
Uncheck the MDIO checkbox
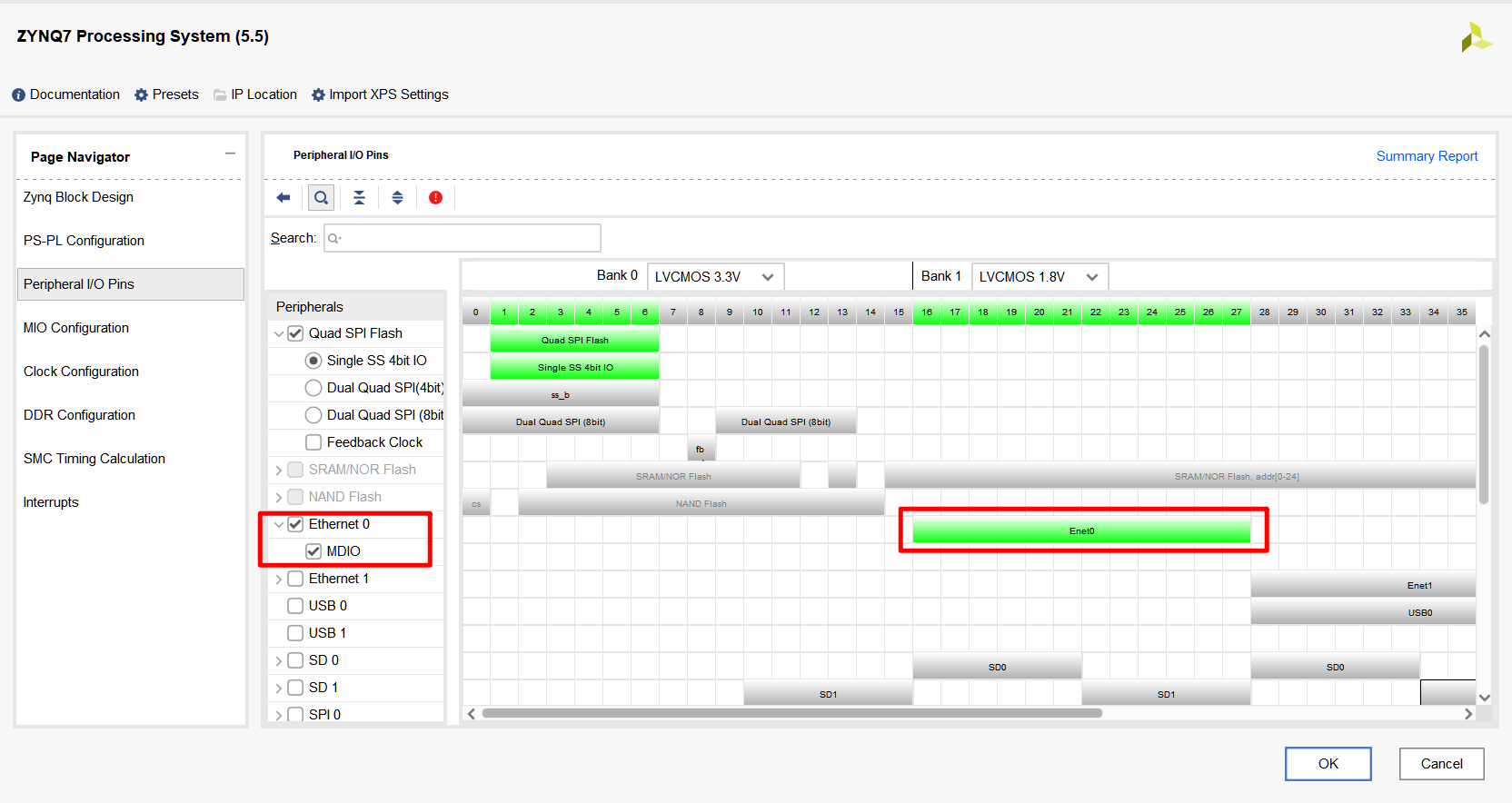(313, 551)
